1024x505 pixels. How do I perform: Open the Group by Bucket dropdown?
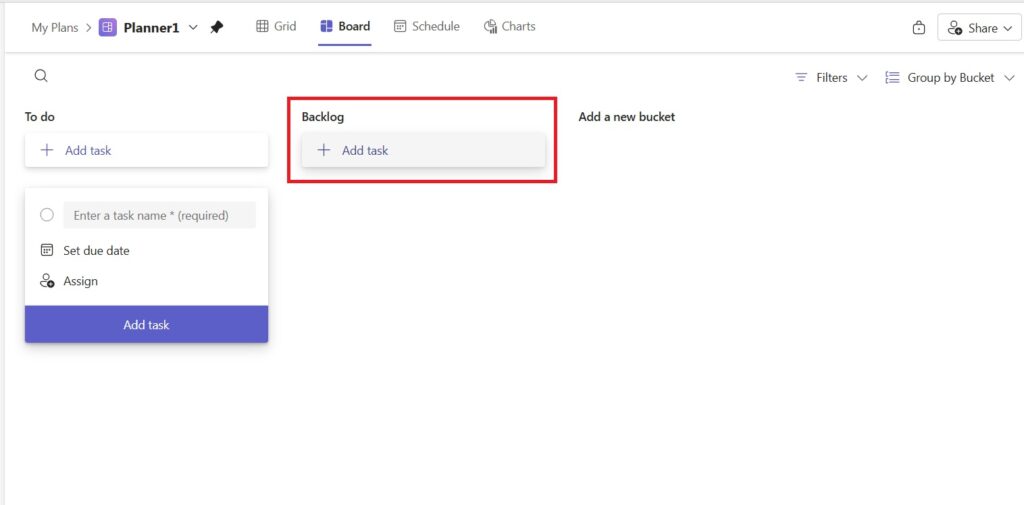[x=950, y=77]
